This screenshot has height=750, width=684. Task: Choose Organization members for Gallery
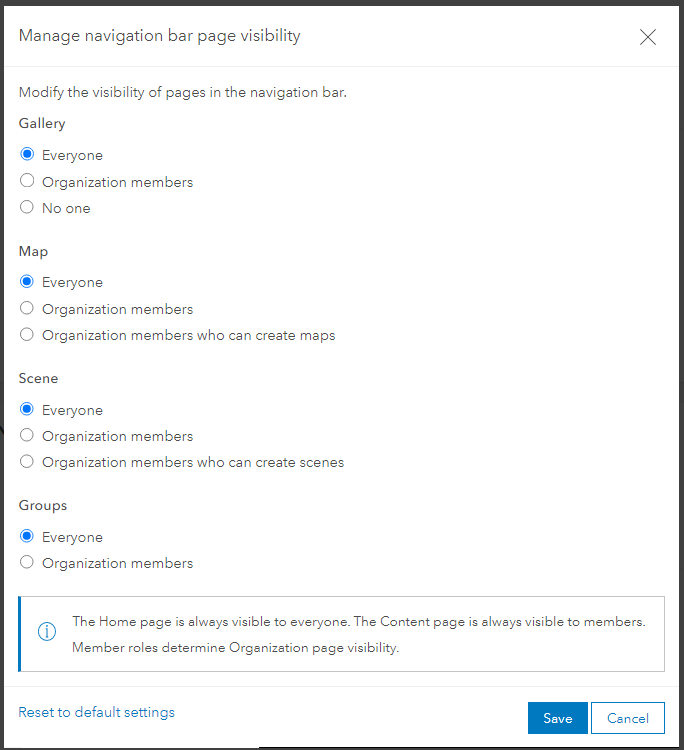(x=27, y=181)
